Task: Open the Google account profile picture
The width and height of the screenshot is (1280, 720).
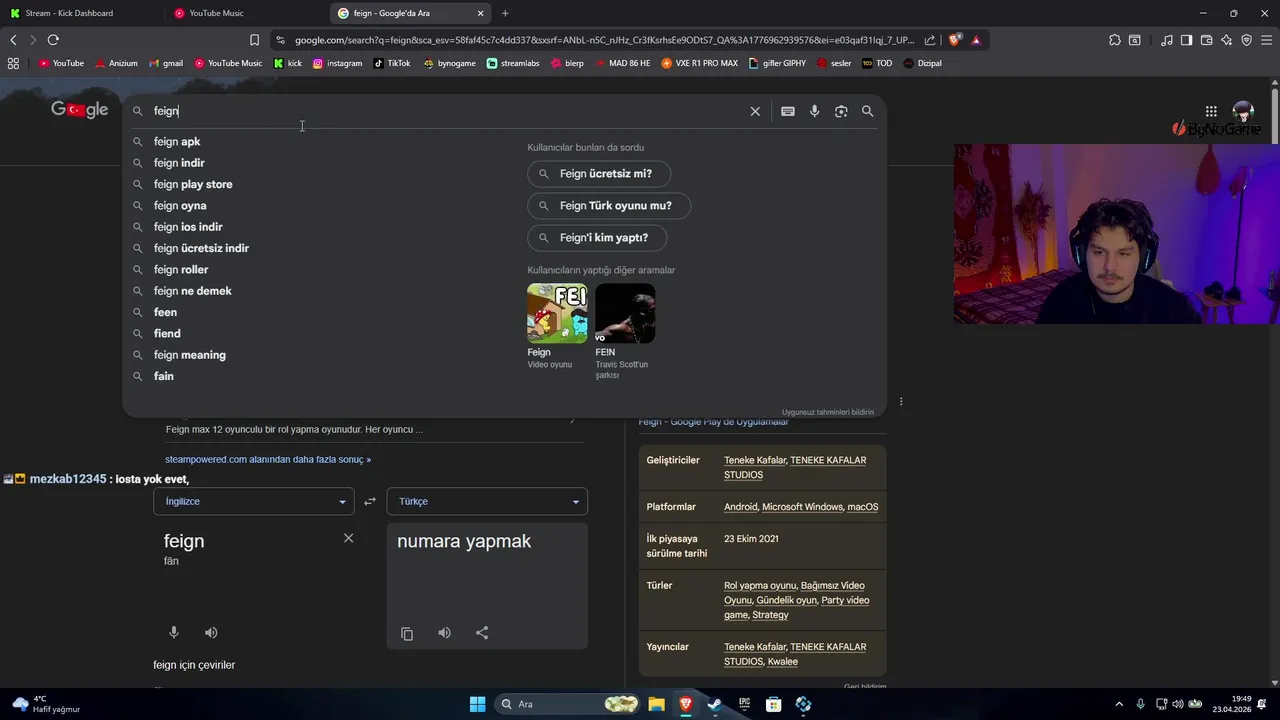Action: (x=1243, y=110)
